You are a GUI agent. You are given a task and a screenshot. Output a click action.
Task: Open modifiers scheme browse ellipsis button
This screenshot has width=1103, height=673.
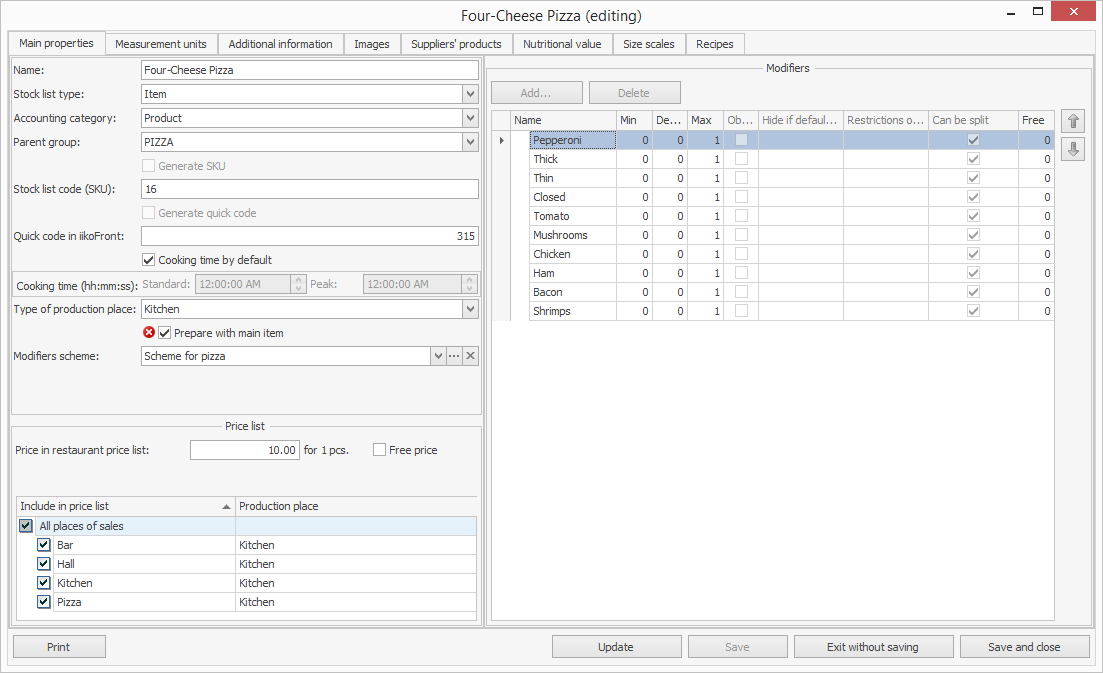tap(454, 356)
